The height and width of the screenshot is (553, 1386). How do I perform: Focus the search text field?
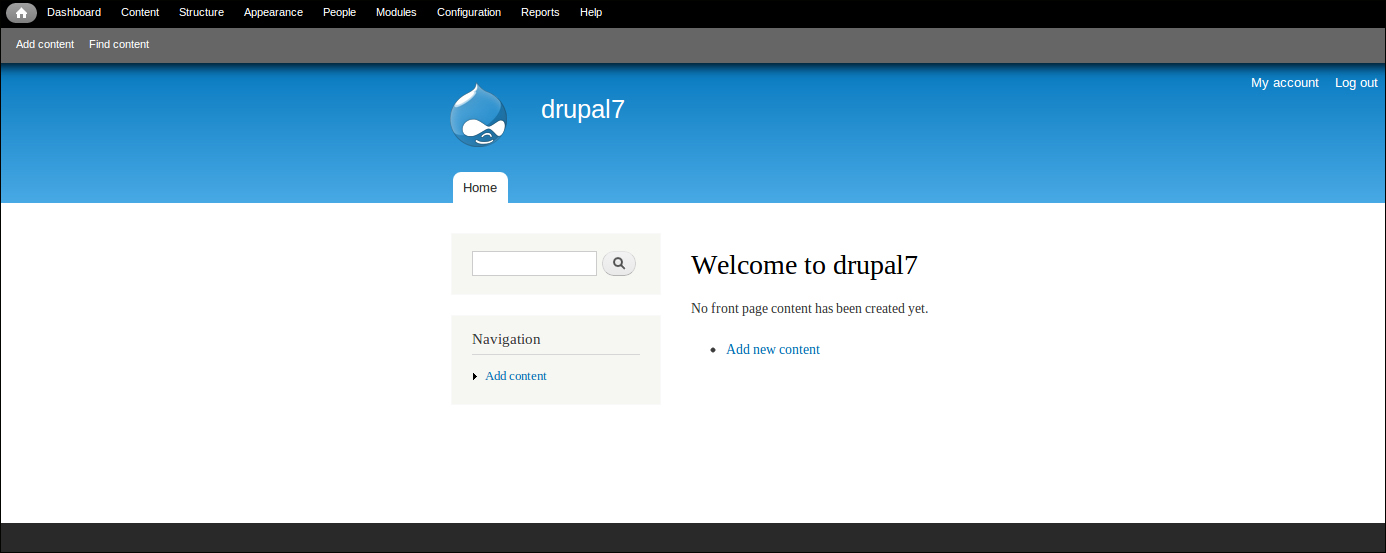534,263
